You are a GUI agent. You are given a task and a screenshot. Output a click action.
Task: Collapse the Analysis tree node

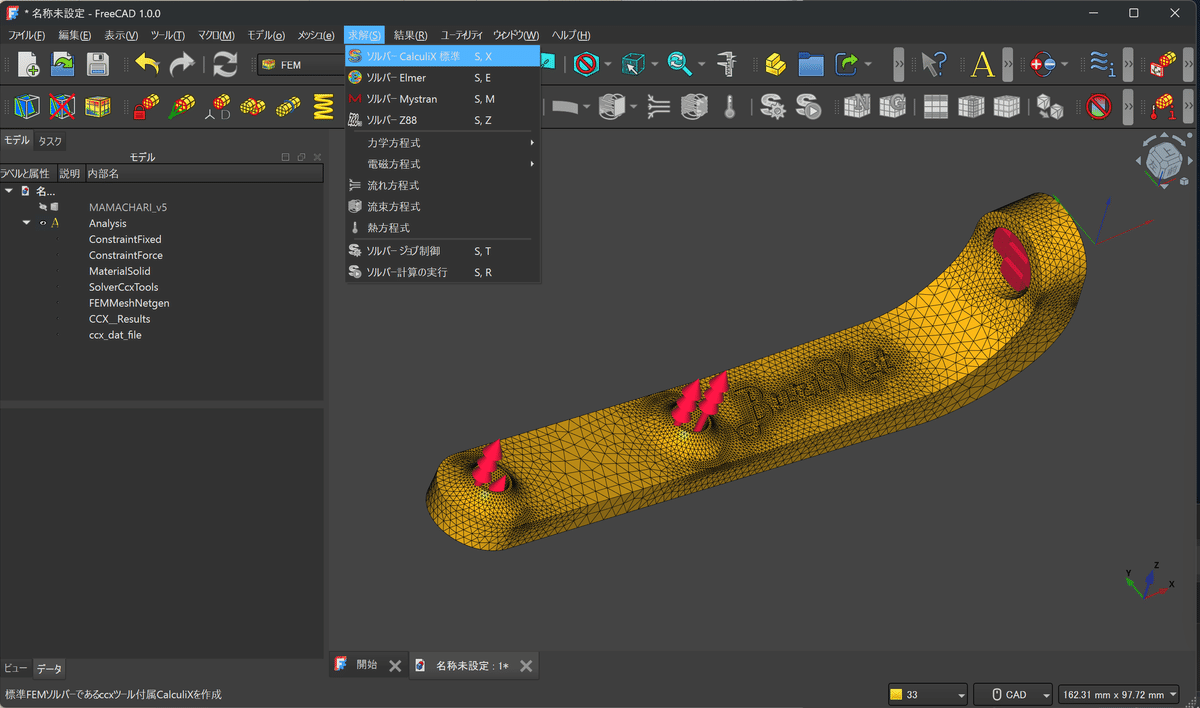[27, 224]
